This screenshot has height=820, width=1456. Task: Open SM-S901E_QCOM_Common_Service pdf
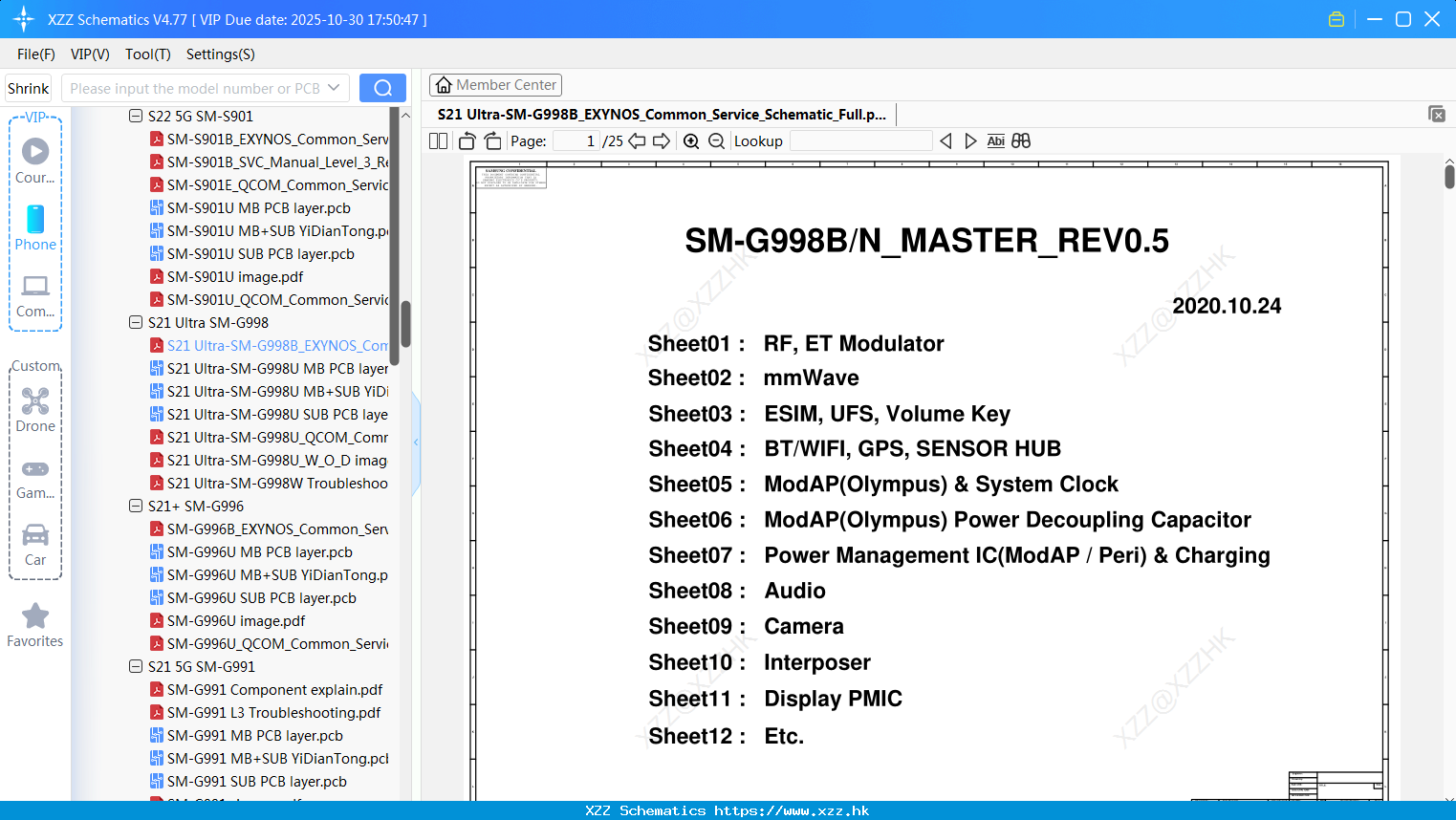(x=270, y=184)
